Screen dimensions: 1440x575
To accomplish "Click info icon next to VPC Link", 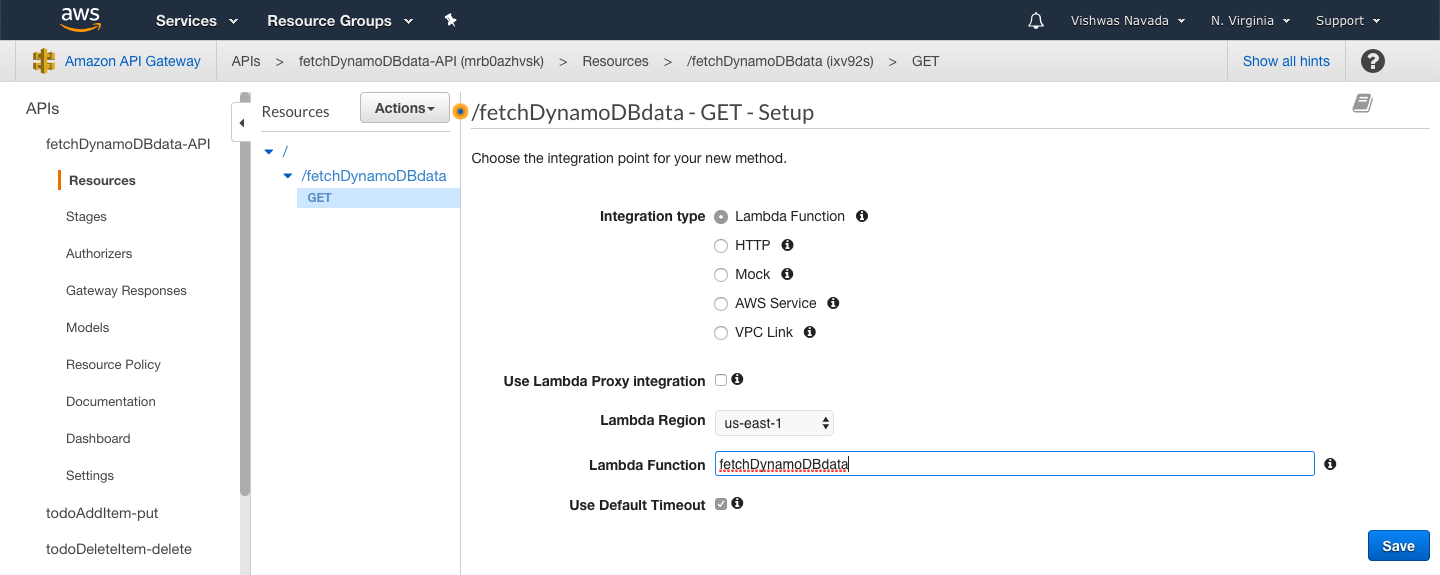I will 810,332.
